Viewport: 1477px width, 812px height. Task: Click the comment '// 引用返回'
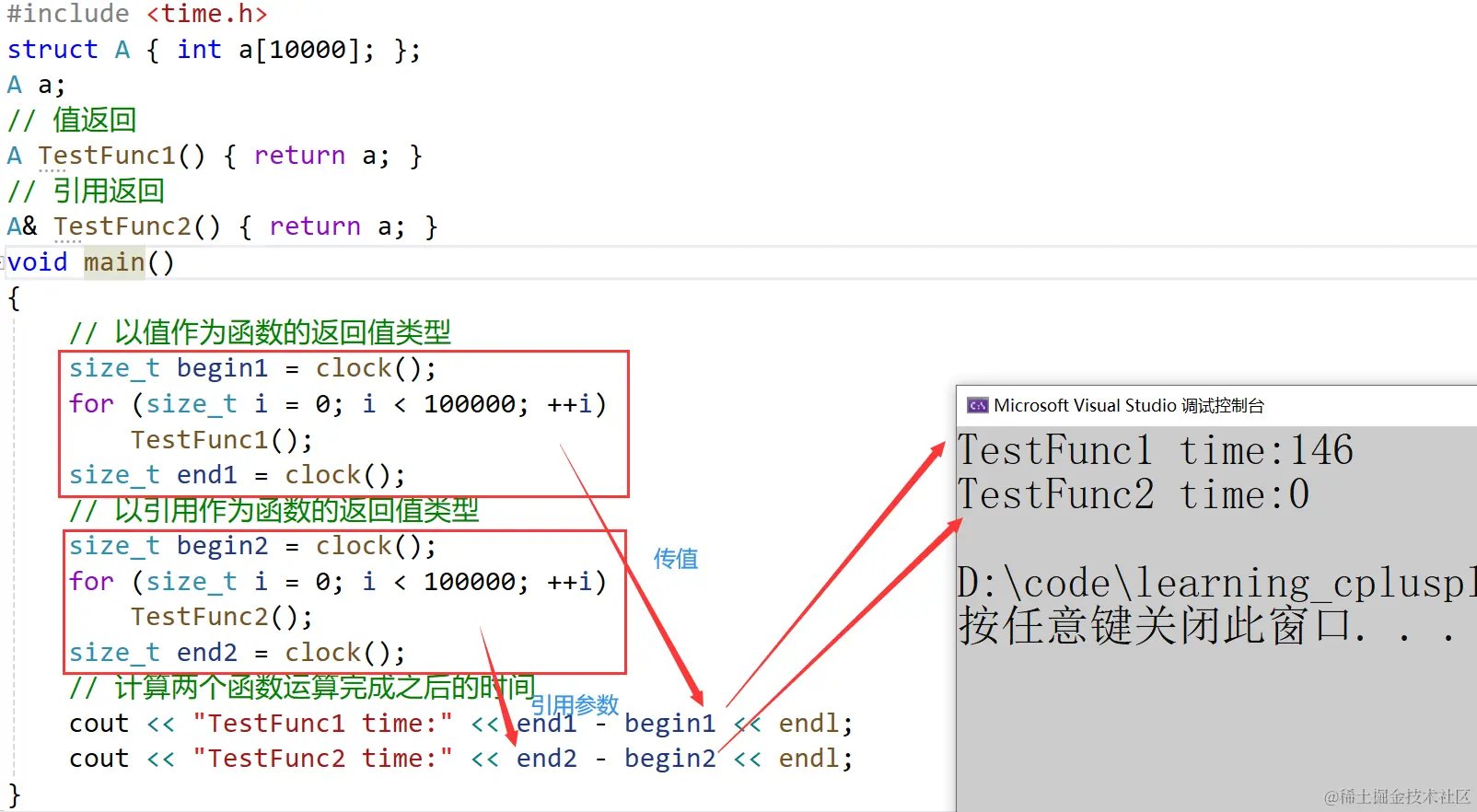tap(86, 191)
